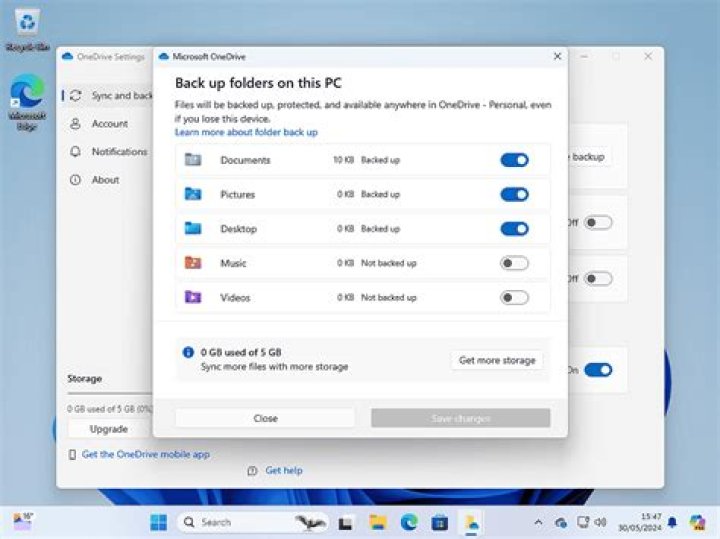
Task: Click the Videos folder icon
Action: (193, 297)
